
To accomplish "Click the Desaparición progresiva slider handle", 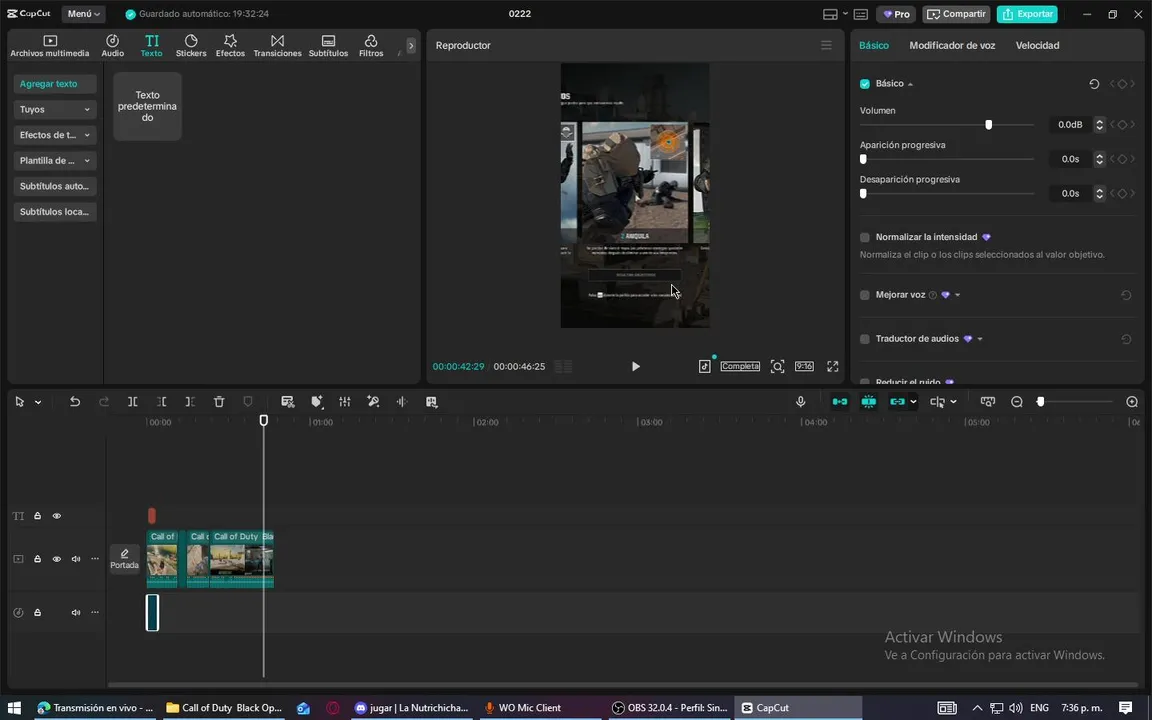I will point(863,193).
